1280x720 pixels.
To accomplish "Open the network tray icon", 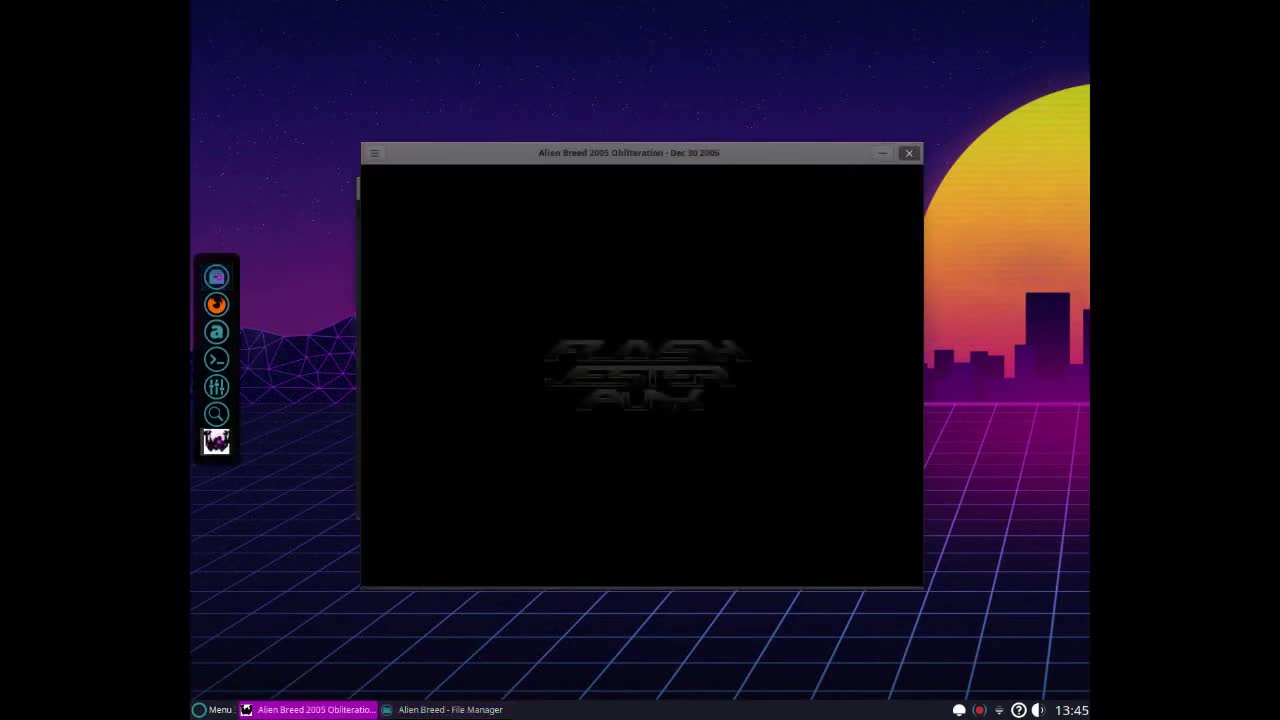I will [999, 710].
